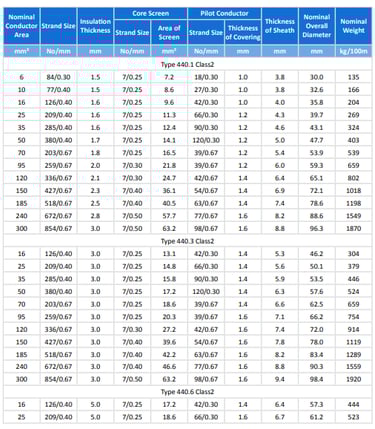Viewport: 375px width, 429px height.
Task: Select the overall diameter value 65.1
Action: [316, 178]
